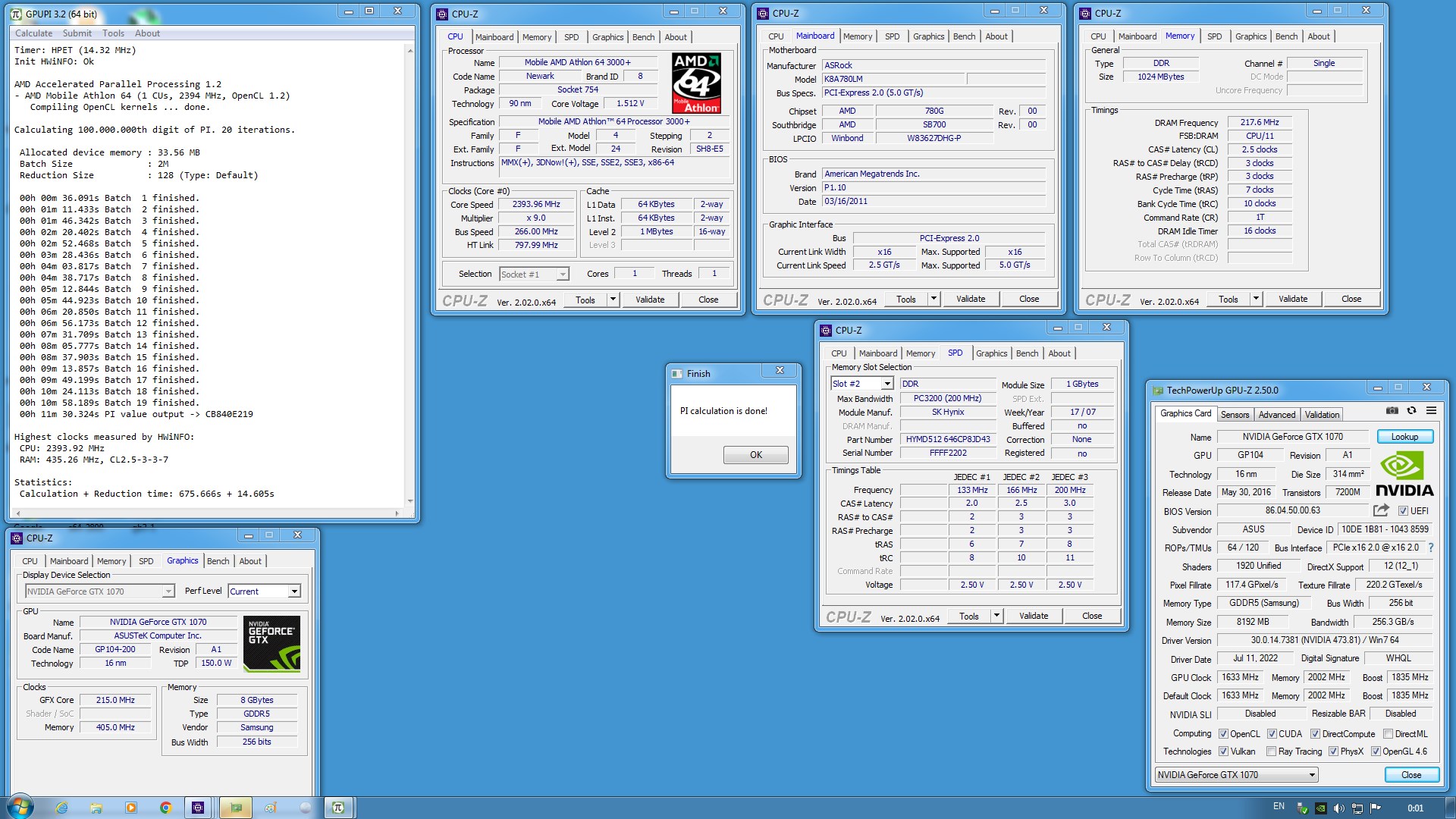Click the CPU-Z taskbar icon

[198, 808]
